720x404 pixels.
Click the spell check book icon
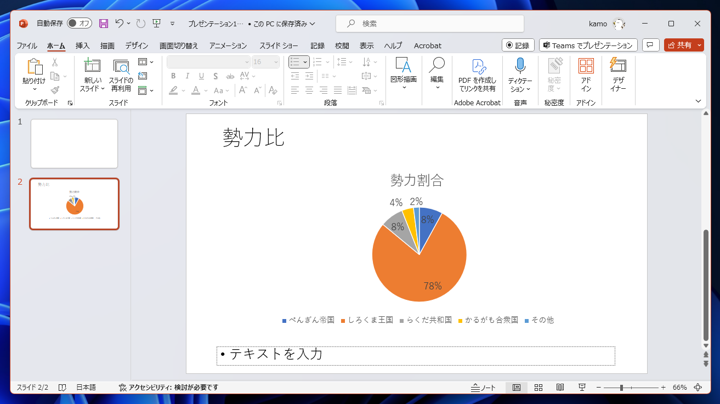62,387
